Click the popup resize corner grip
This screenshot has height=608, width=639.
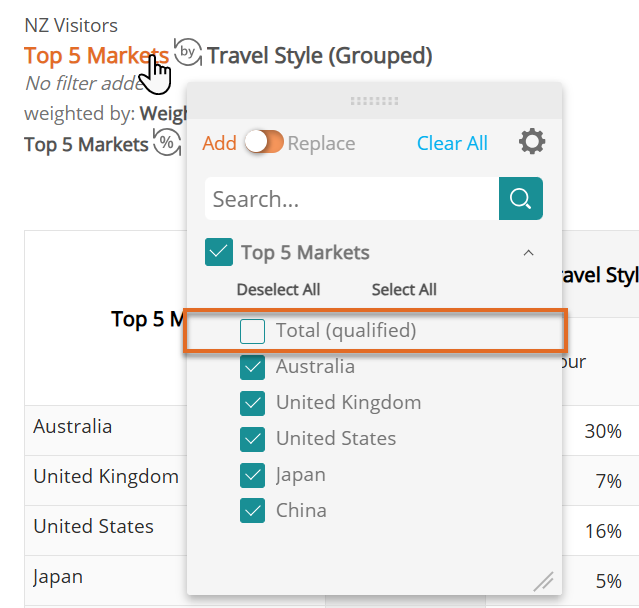tap(544, 581)
